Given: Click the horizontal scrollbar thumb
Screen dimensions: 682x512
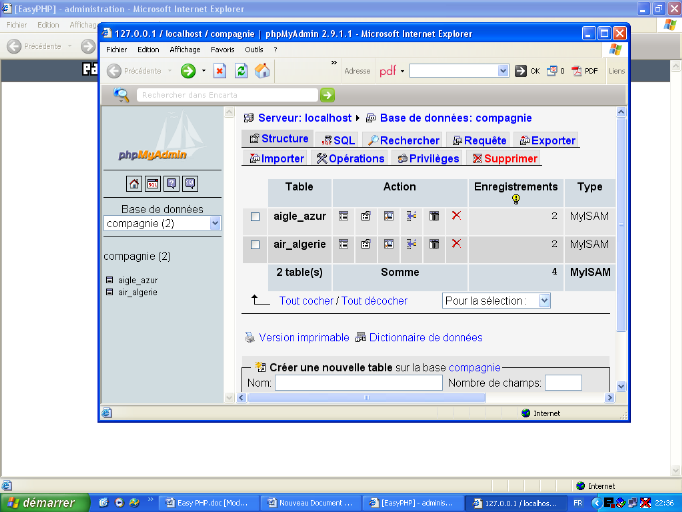Looking at the screenshot, I should tap(366, 397).
